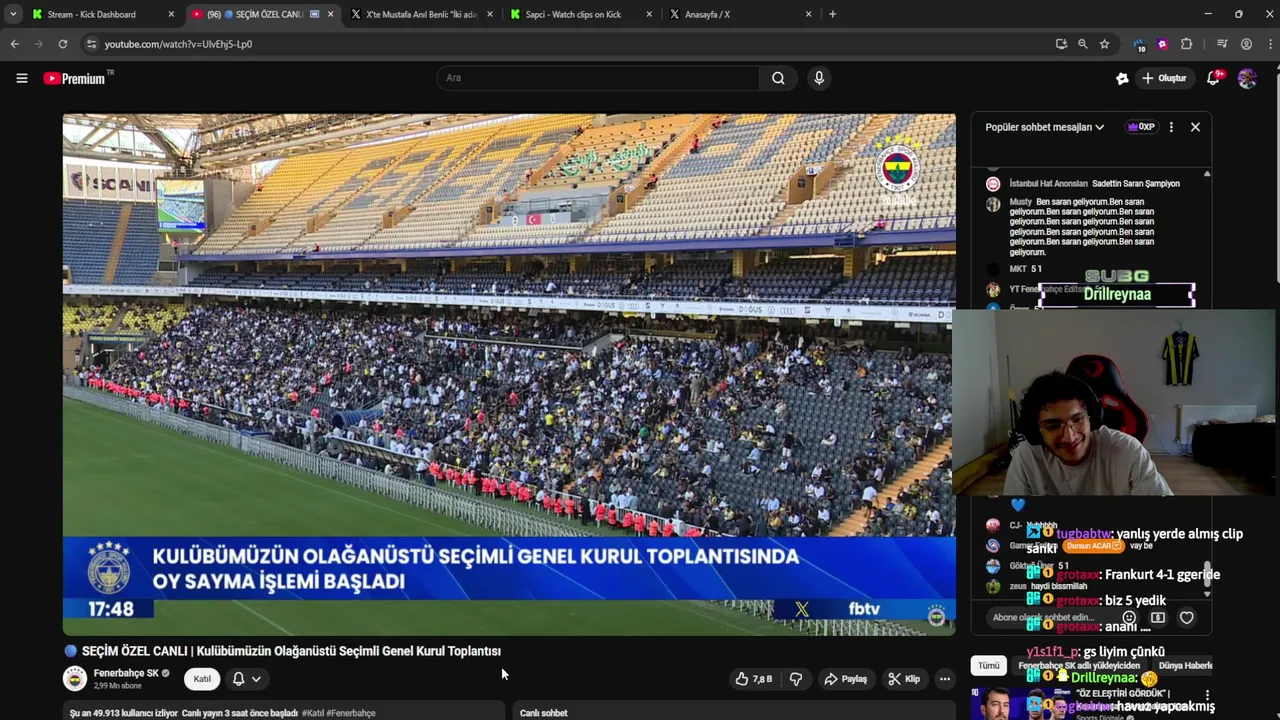Click the fbtv logo in the video banner

pos(864,609)
